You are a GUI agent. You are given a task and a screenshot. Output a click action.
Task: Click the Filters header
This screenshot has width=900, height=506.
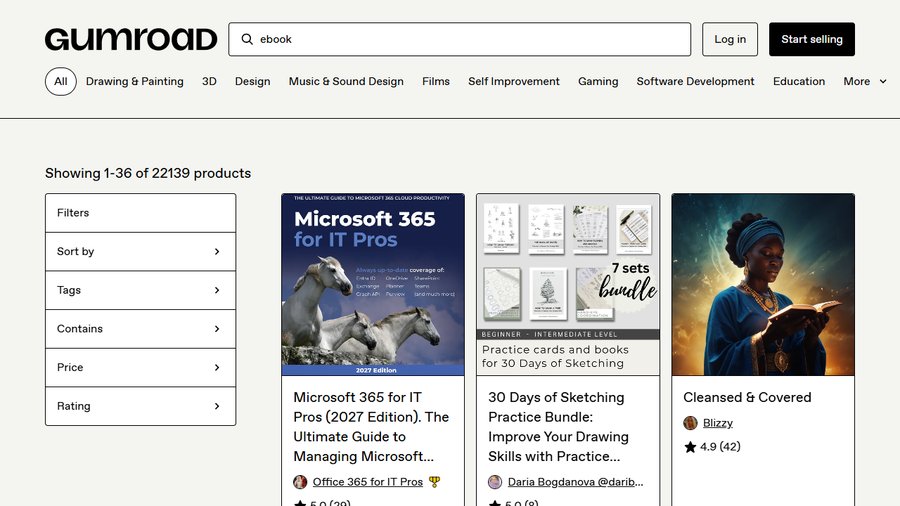pos(141,213)
